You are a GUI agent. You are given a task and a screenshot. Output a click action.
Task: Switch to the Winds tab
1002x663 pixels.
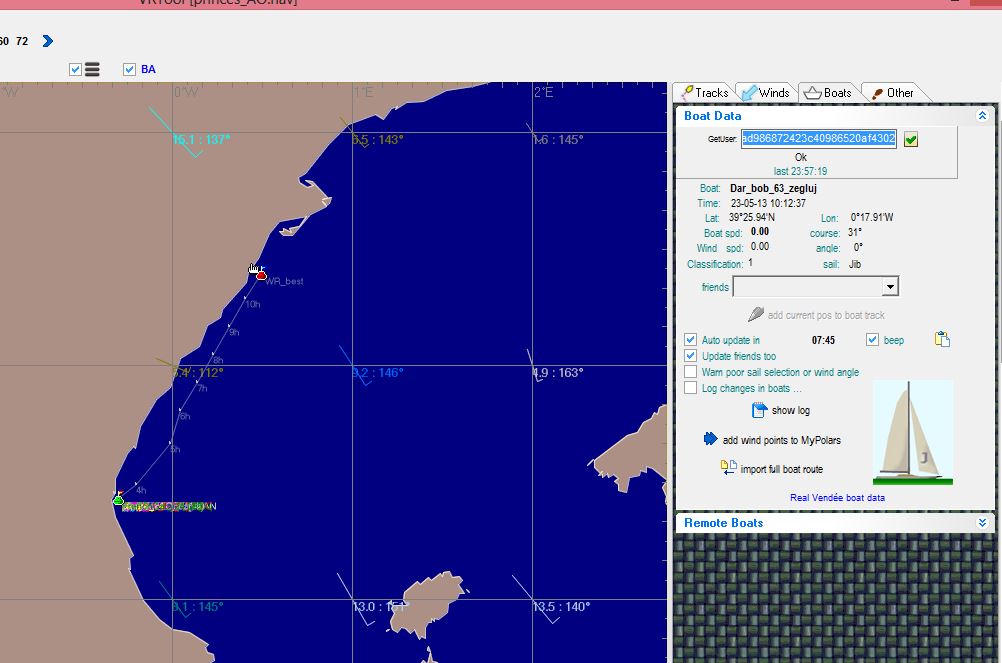tap(766, 93)
